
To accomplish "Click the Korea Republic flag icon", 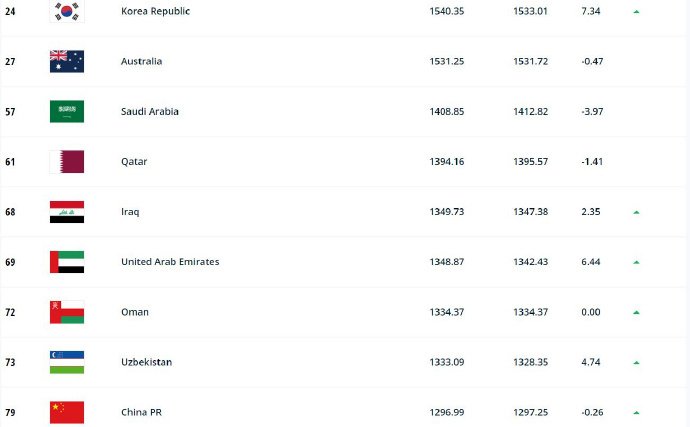I will pos(67,11).
